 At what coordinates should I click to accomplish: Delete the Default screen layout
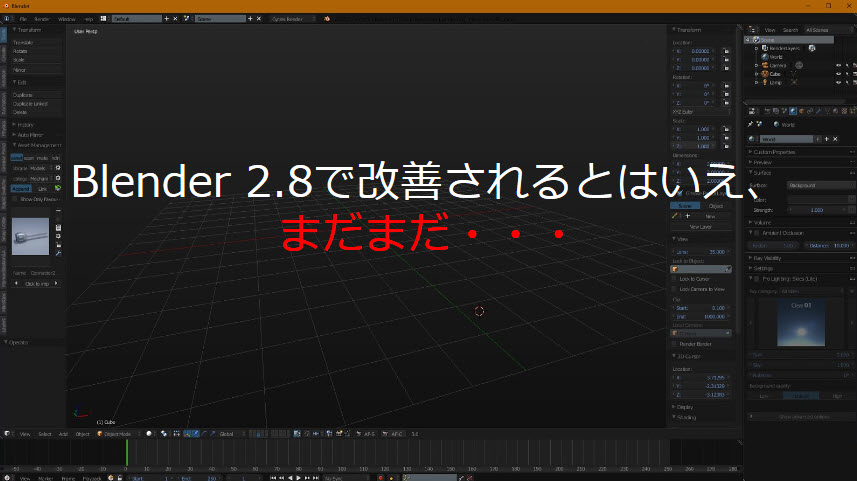click(175, 19)
